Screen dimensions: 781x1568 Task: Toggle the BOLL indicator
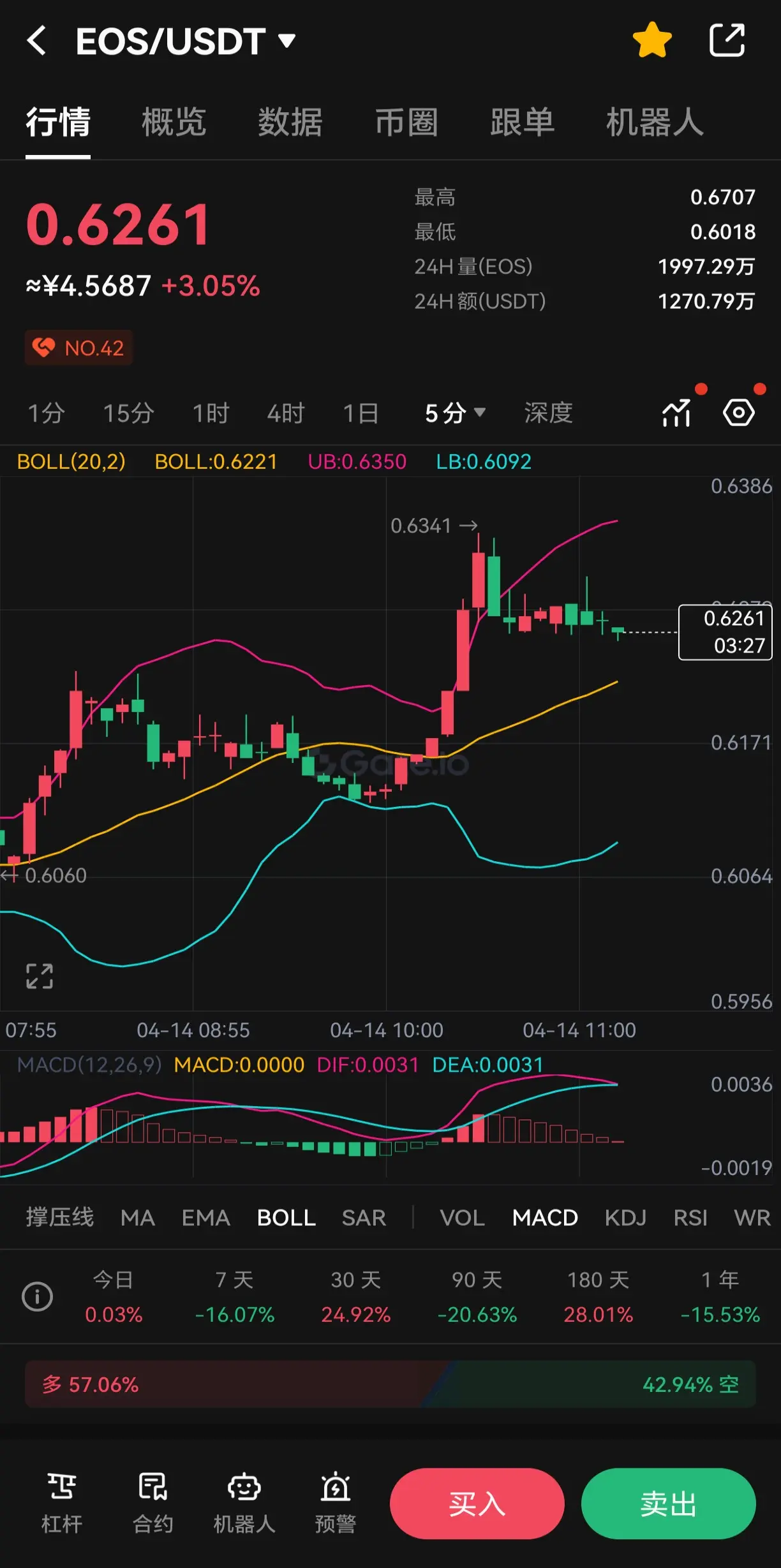(x=286, y=1218)
